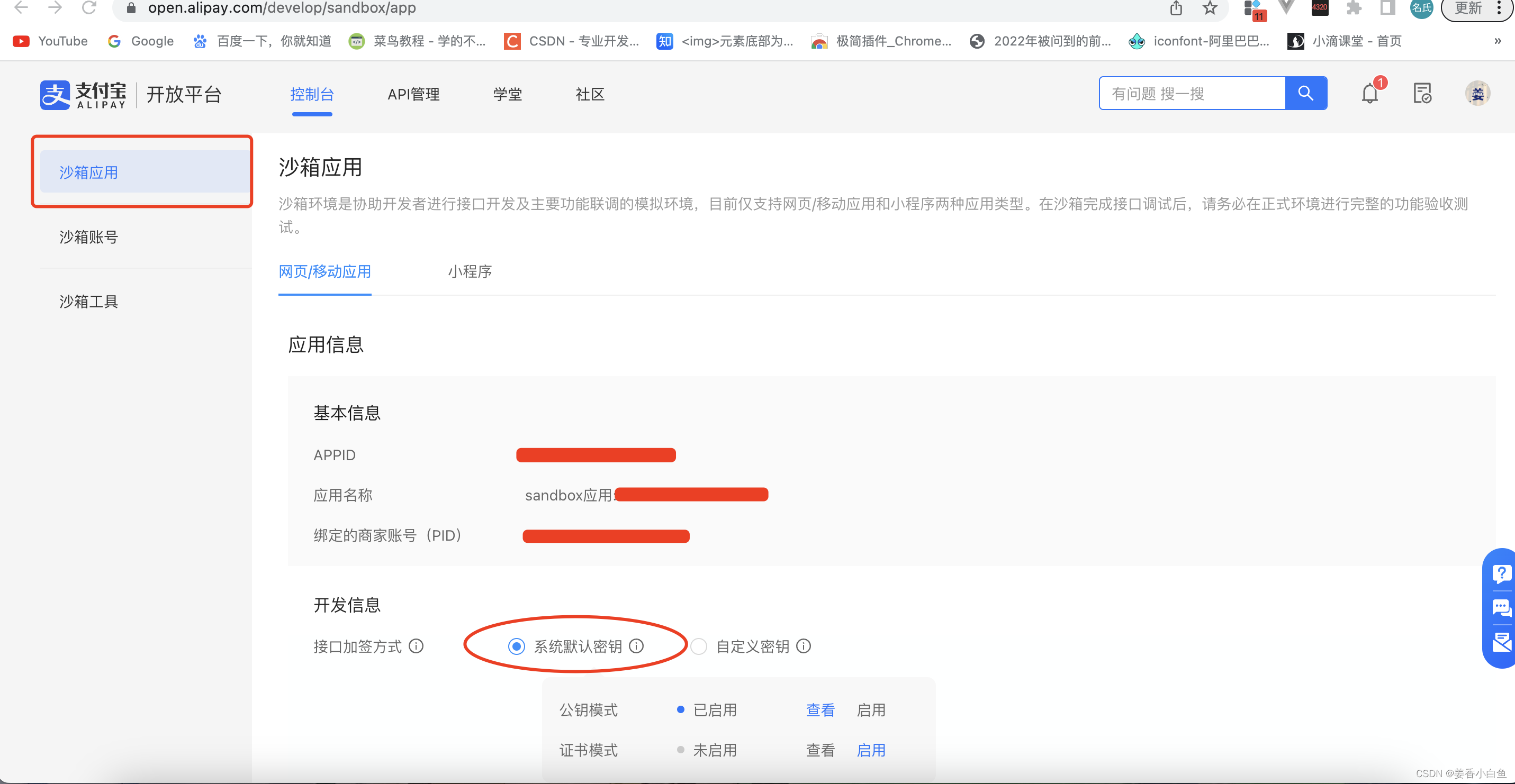
Task: Click the browser address bar URL
Action: 282,7
